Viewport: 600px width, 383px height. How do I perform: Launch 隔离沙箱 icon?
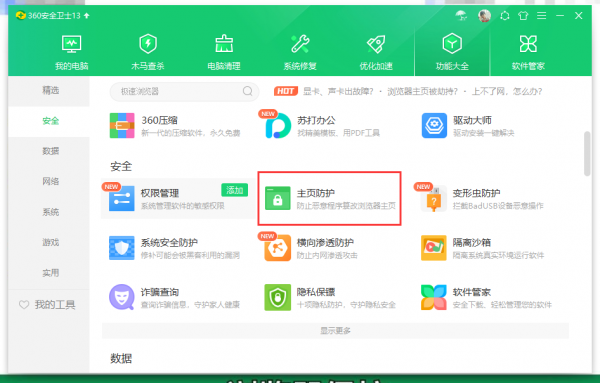coord(434,248)
